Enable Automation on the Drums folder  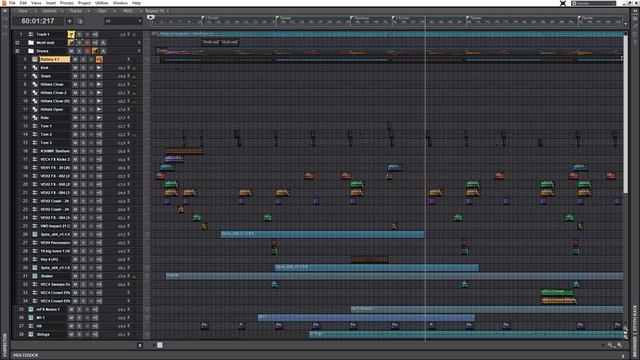(103, 51)
